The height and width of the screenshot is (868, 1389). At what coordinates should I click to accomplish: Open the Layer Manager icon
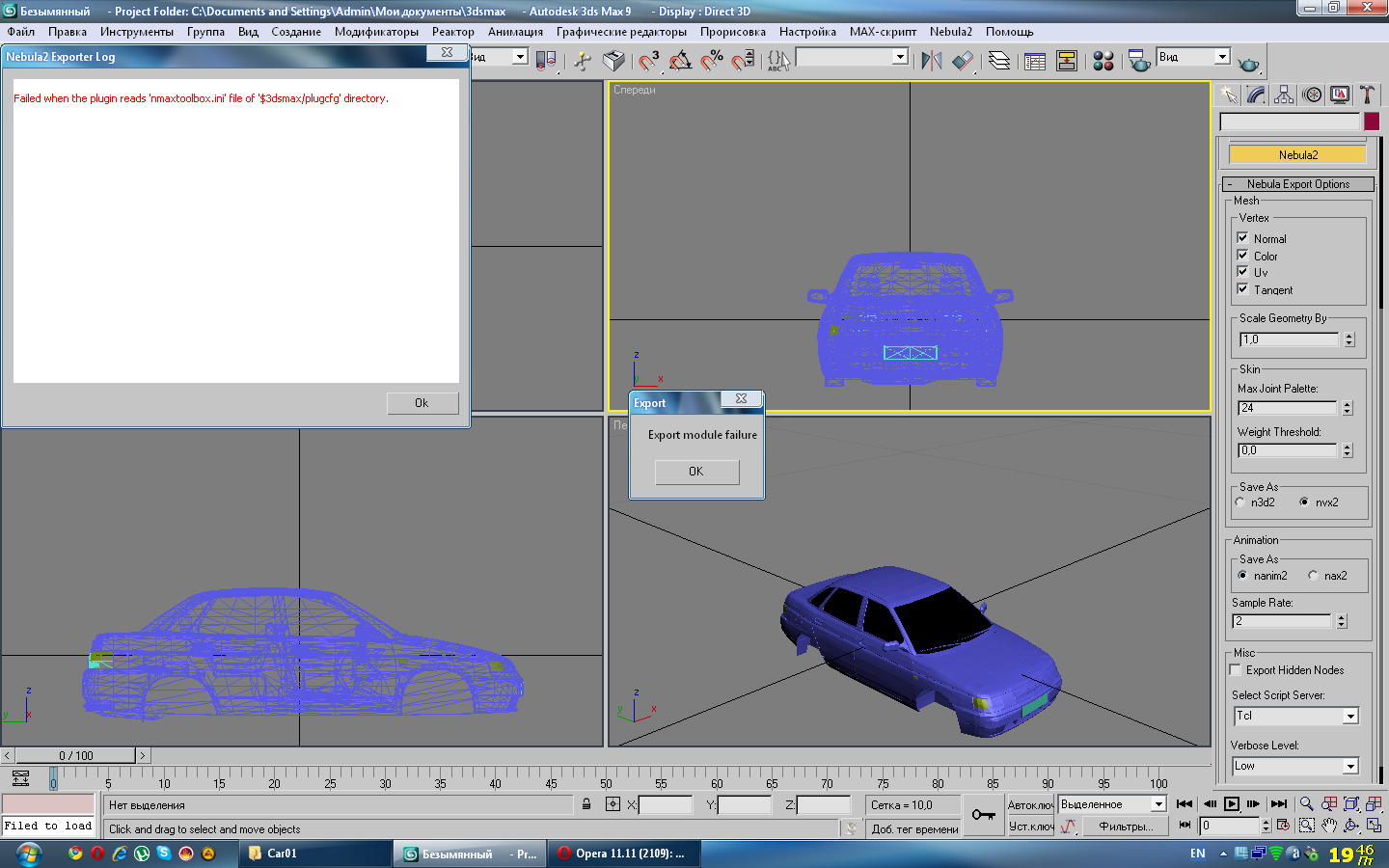tap(999, 61)
